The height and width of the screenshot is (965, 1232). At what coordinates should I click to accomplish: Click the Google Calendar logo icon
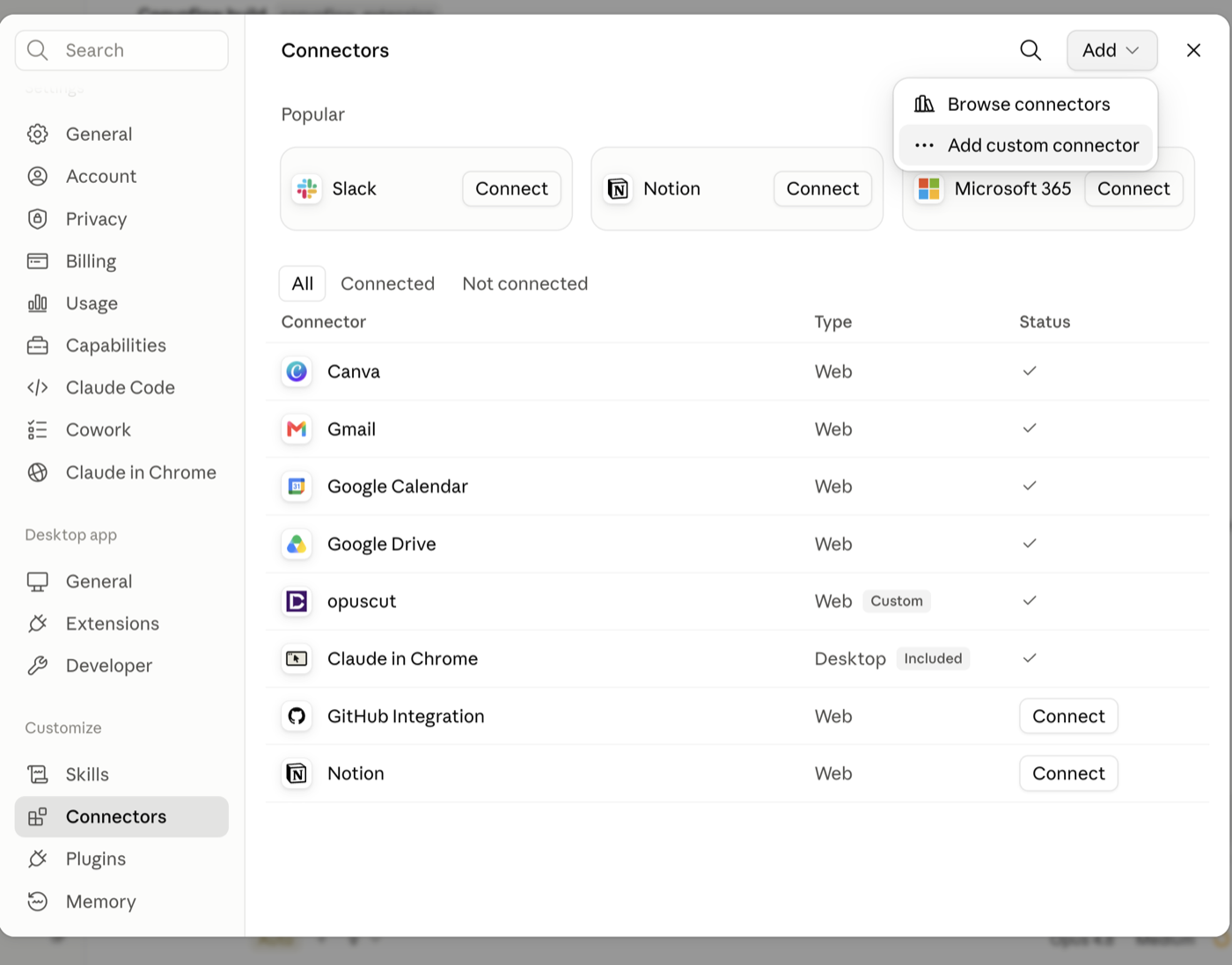[x=297, y=486]
